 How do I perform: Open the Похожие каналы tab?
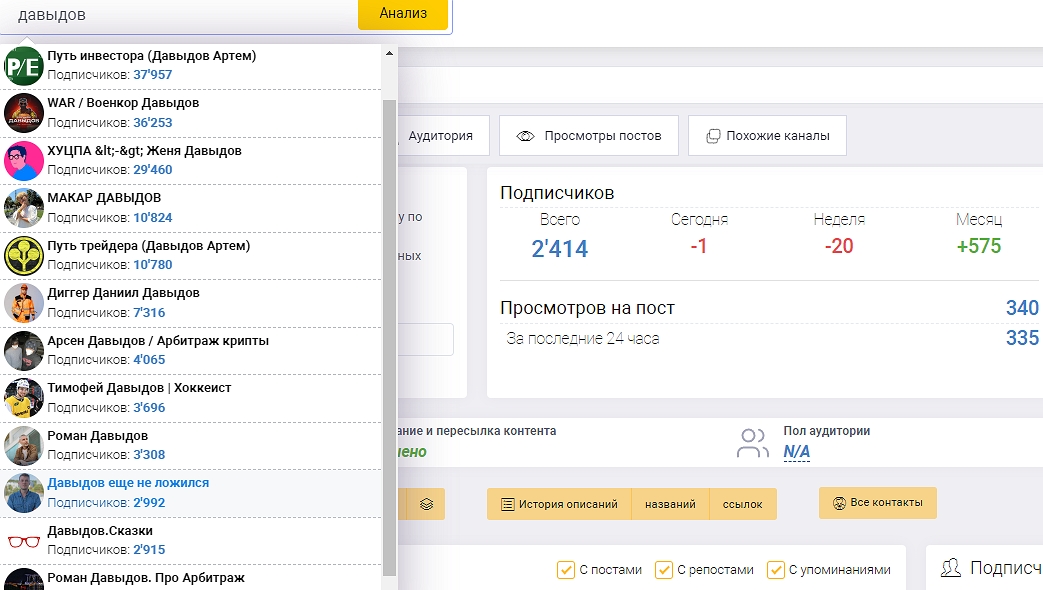click(779, 135)
